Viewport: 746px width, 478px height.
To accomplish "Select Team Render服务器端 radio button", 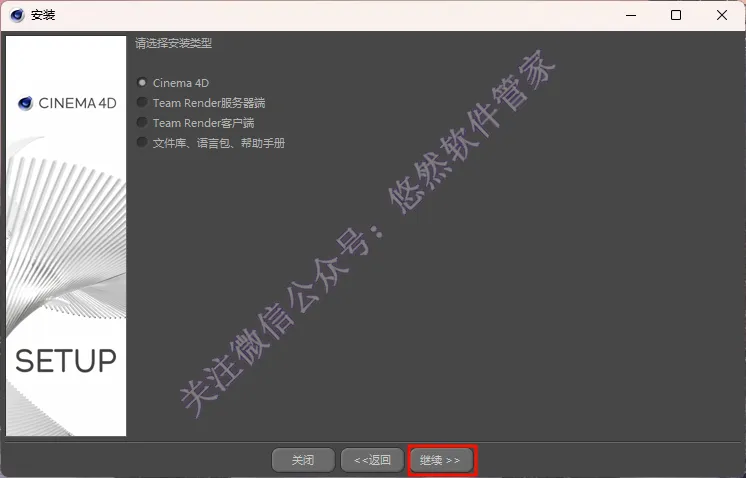I will pyautogui.click(x=142, y=103).
